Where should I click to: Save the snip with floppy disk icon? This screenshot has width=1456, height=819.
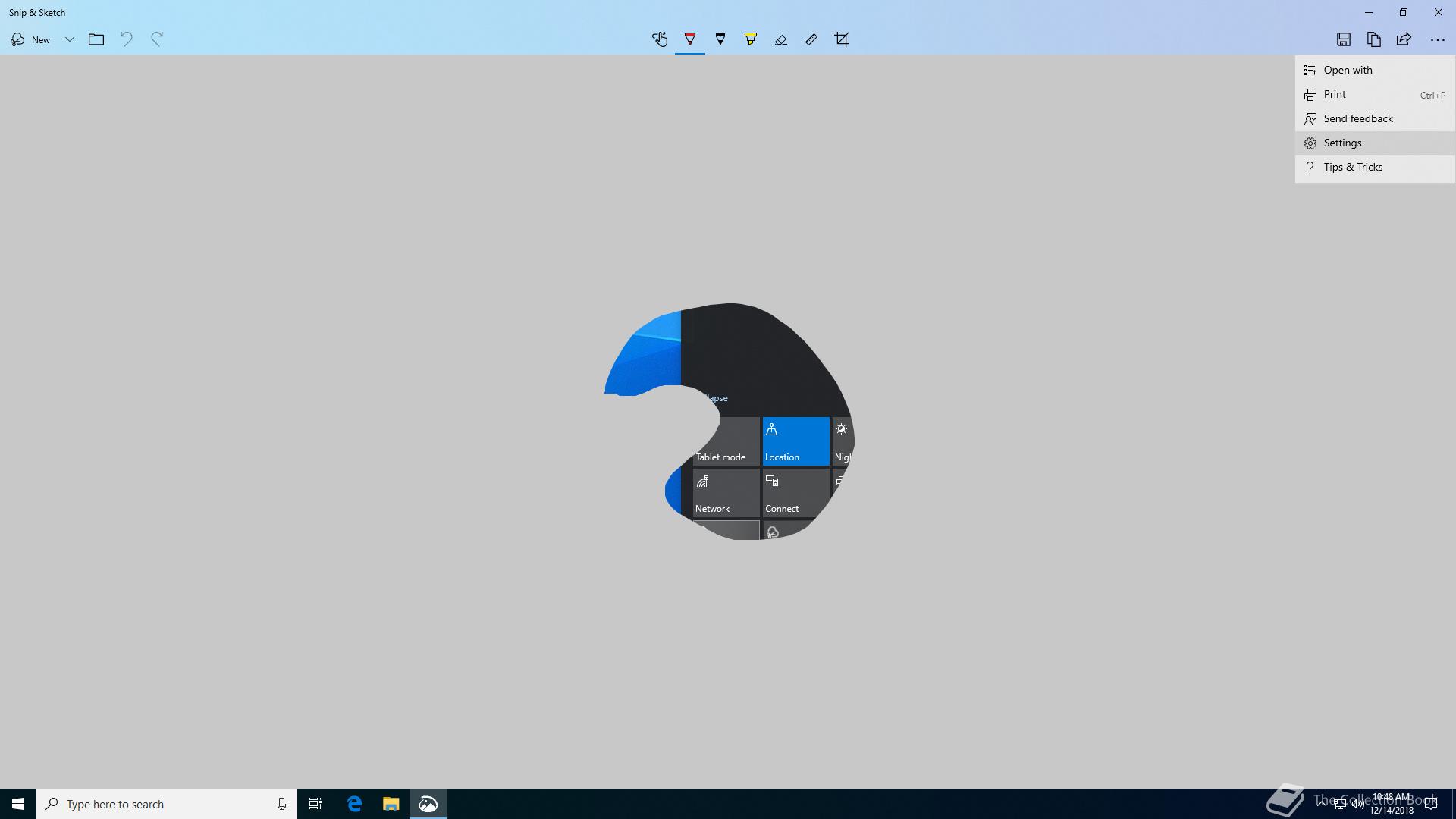(1344, 39)
